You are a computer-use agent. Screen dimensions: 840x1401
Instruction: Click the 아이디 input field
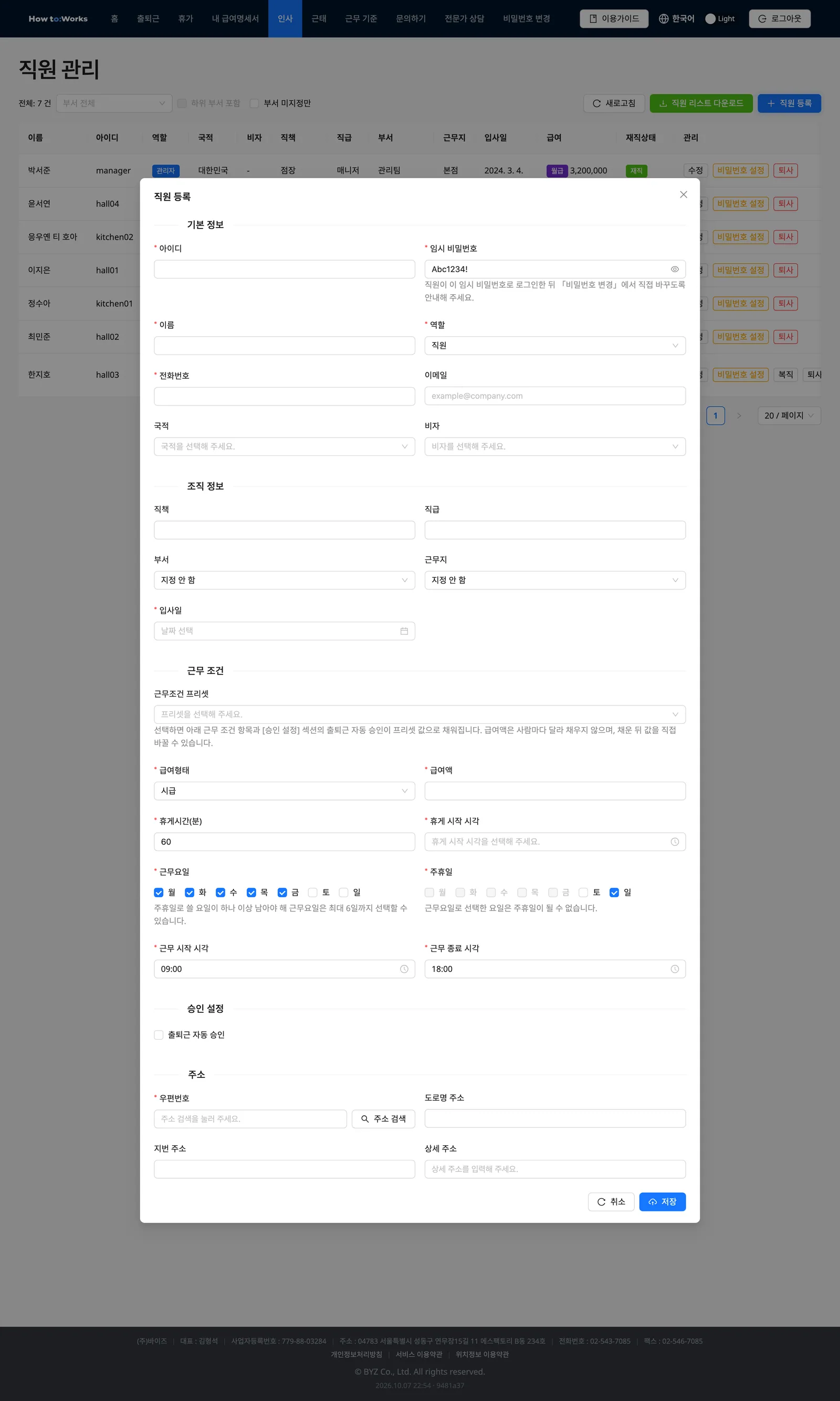point(284,269)
